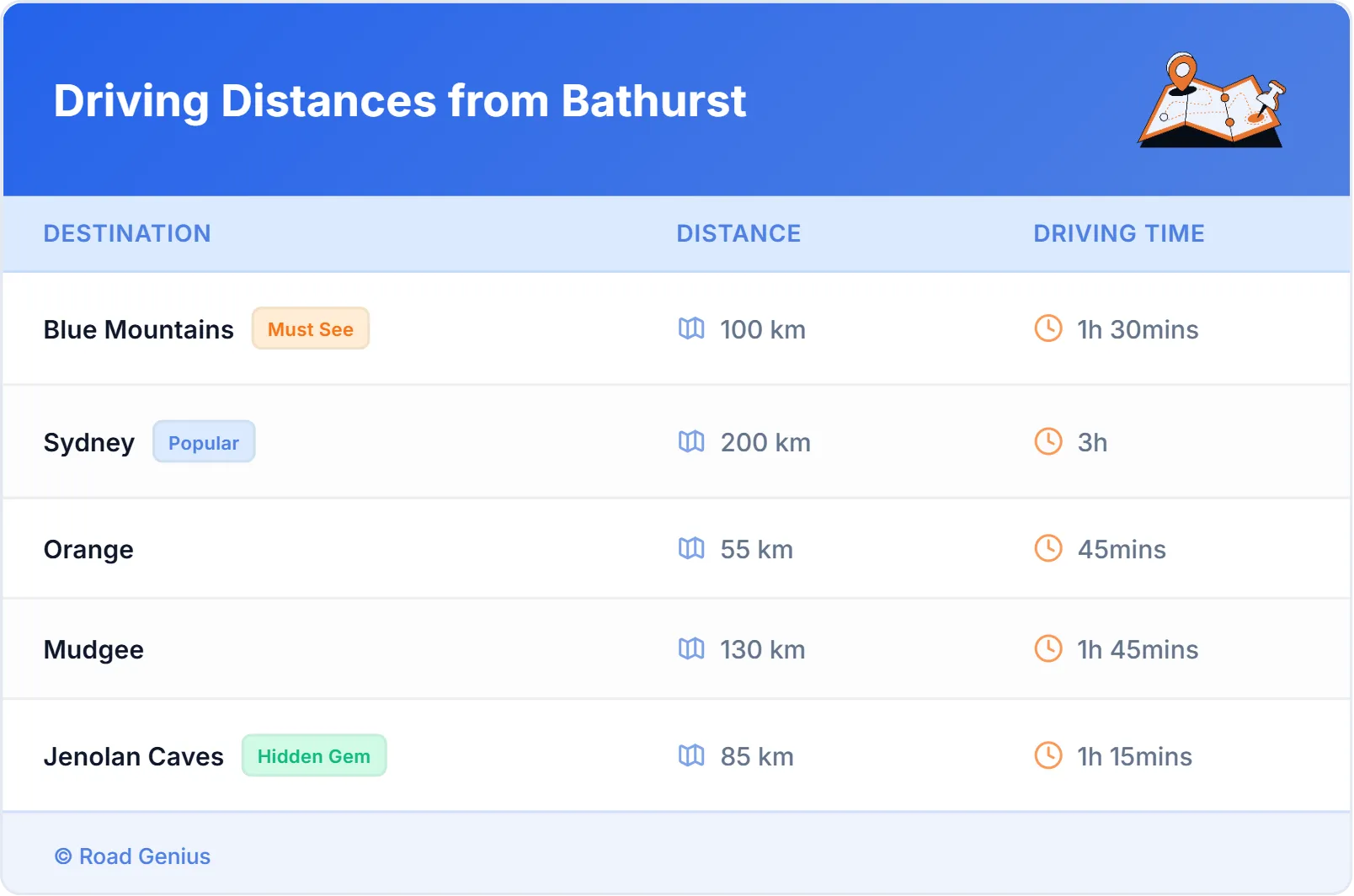Click the map icon beside 100 km

click(x=691, y=328)
